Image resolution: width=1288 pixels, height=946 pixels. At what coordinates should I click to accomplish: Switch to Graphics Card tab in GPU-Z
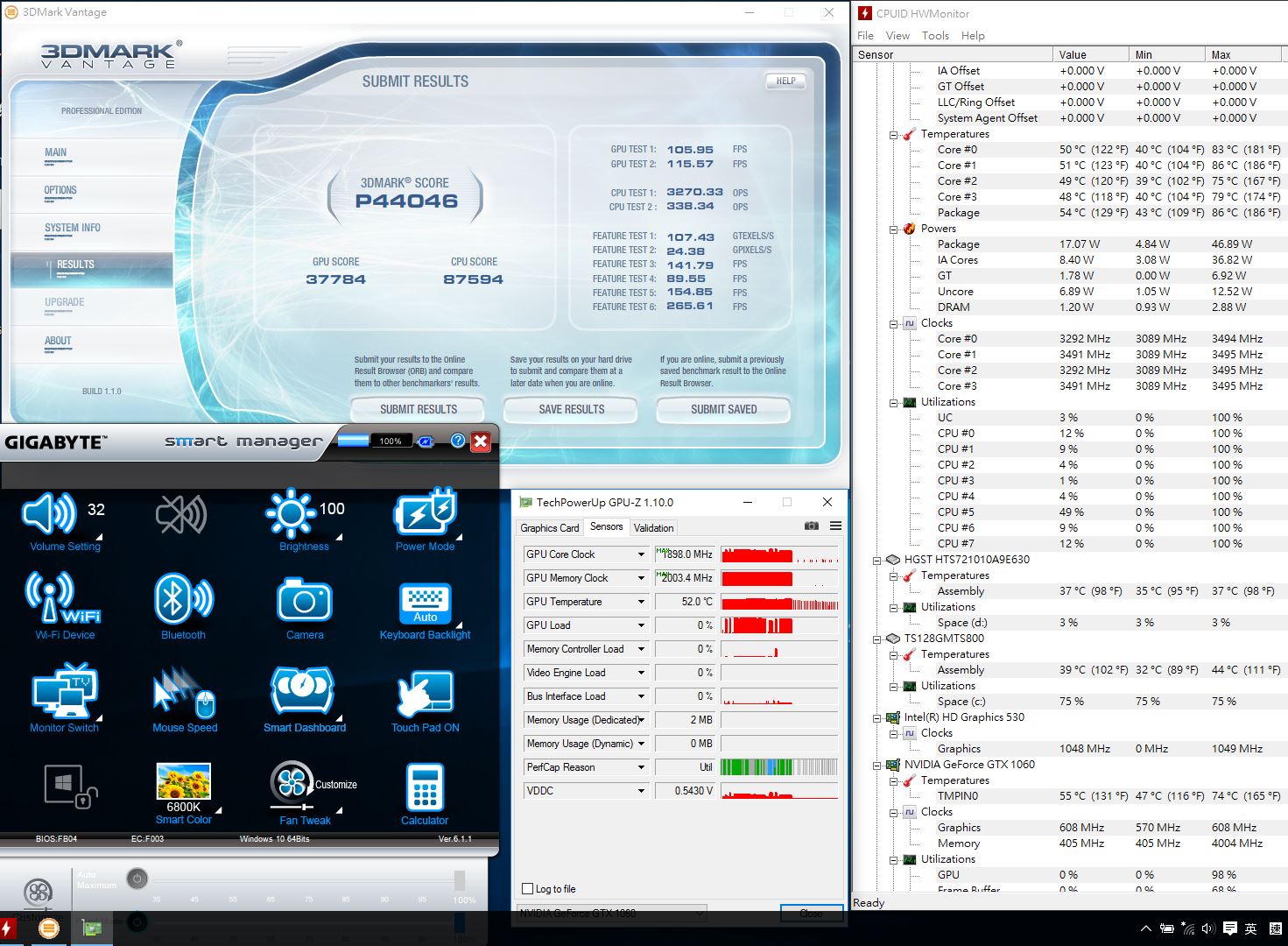(549, 528)
